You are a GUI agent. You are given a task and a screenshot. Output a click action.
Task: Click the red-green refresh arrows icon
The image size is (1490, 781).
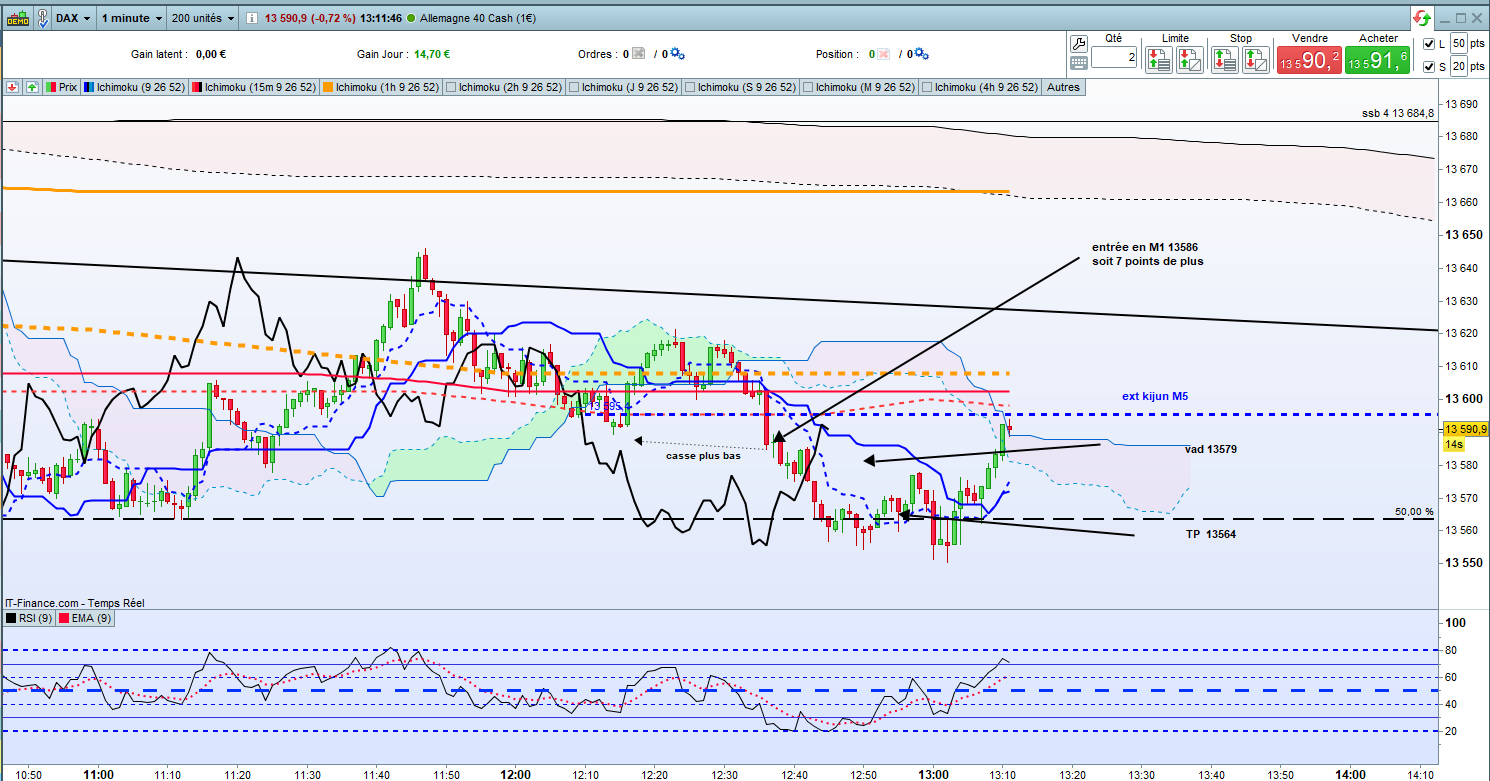click(x=1421, y=17)
